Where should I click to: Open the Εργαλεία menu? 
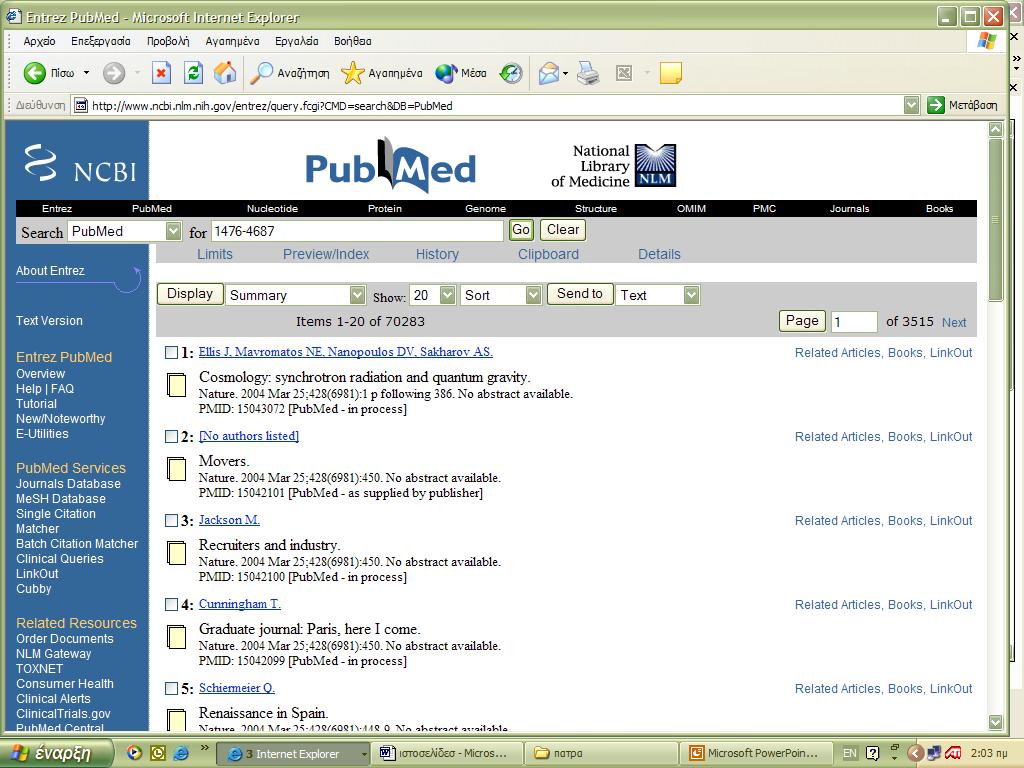point(296,41)
